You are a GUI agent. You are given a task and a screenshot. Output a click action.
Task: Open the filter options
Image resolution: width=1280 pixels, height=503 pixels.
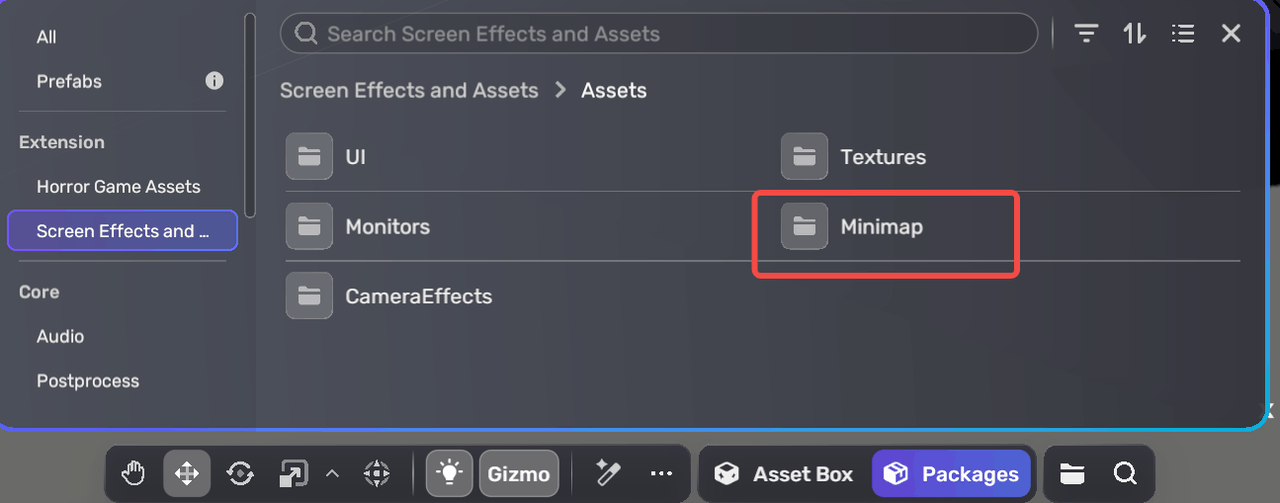coord(1086,33)
